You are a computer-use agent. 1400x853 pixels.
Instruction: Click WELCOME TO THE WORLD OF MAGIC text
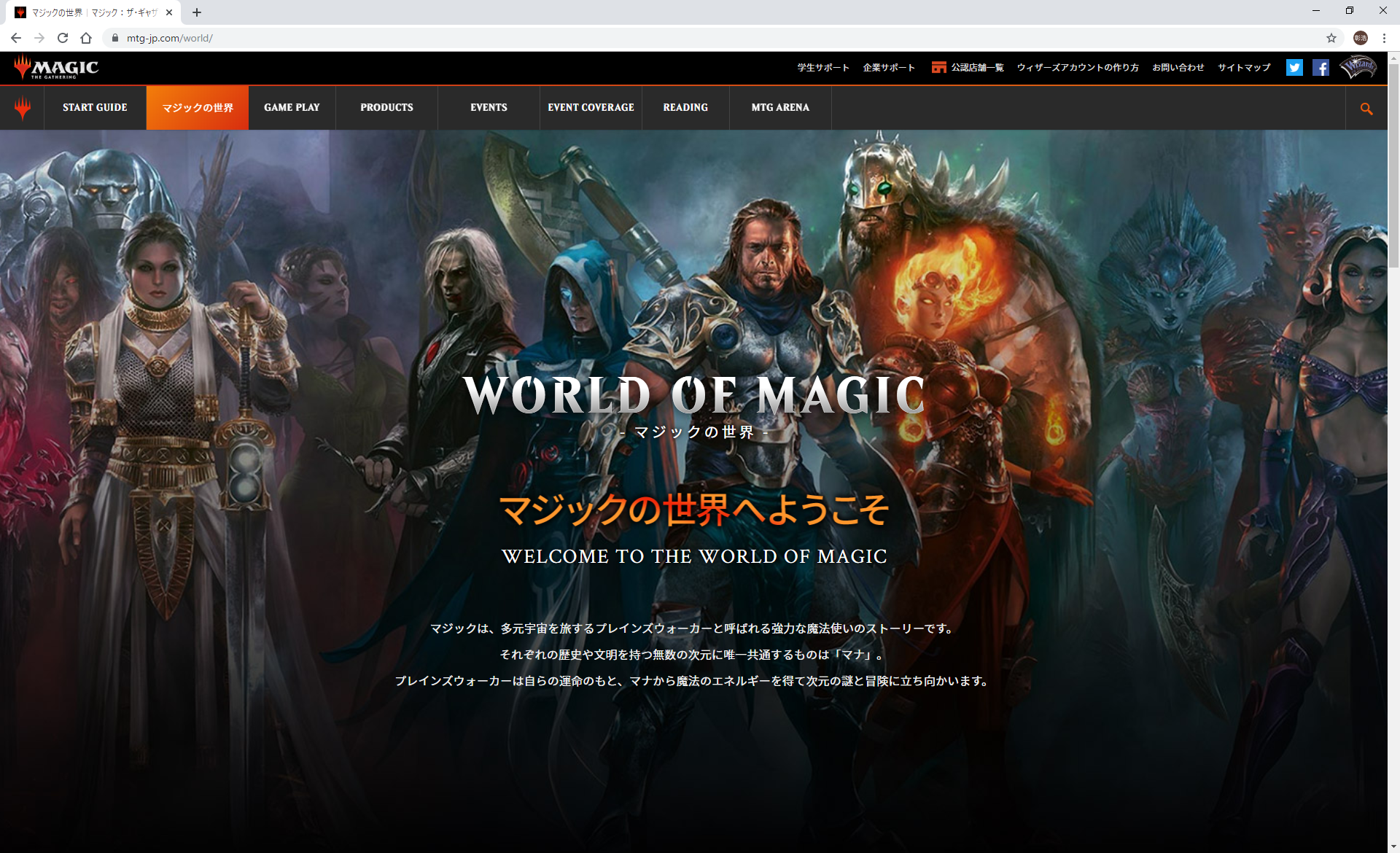[694, 556]
